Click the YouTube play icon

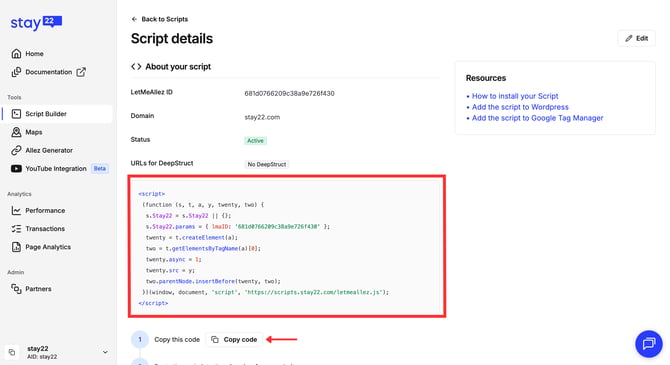[x=16, y=168]
